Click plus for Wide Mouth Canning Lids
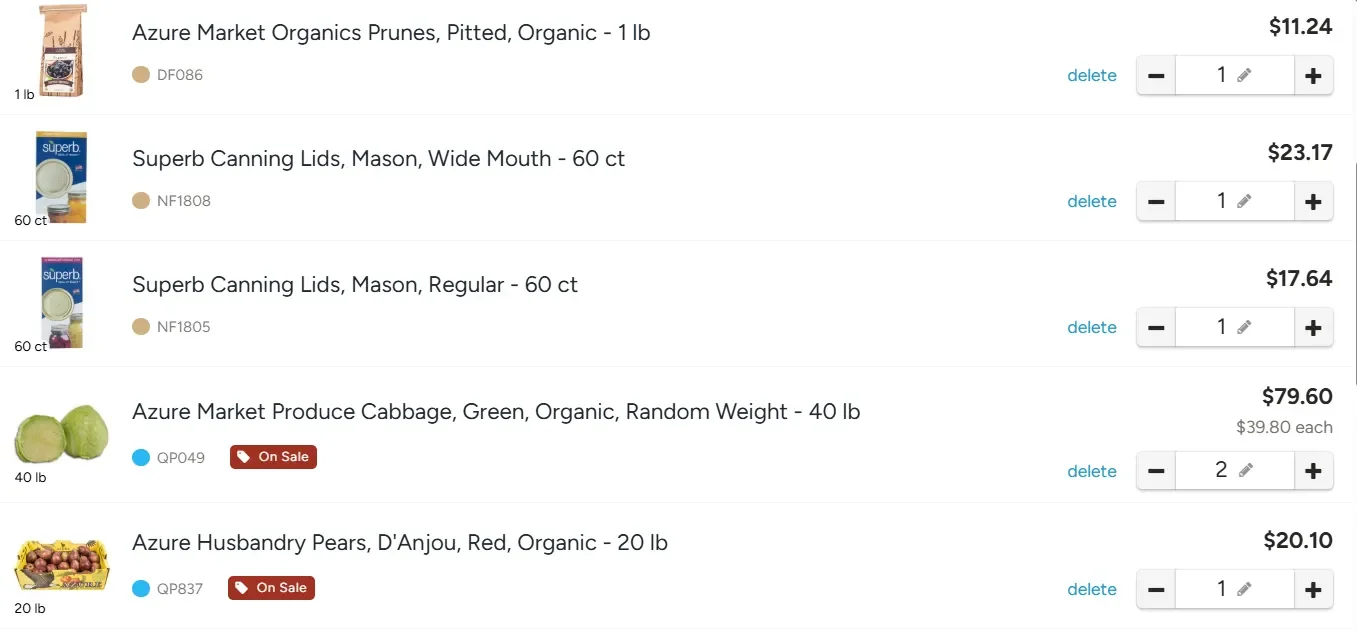Screen dimensions: 1357x633 1313,201
